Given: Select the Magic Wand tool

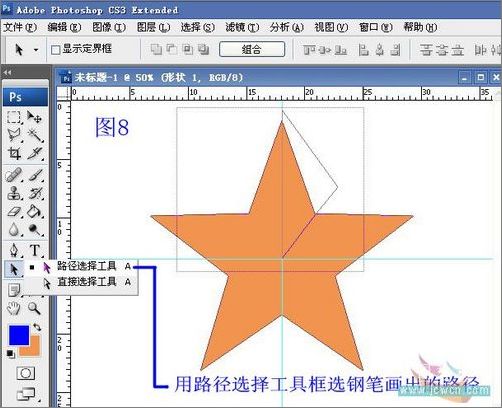Looking at the screenshot, I should (x=35, y=135).
